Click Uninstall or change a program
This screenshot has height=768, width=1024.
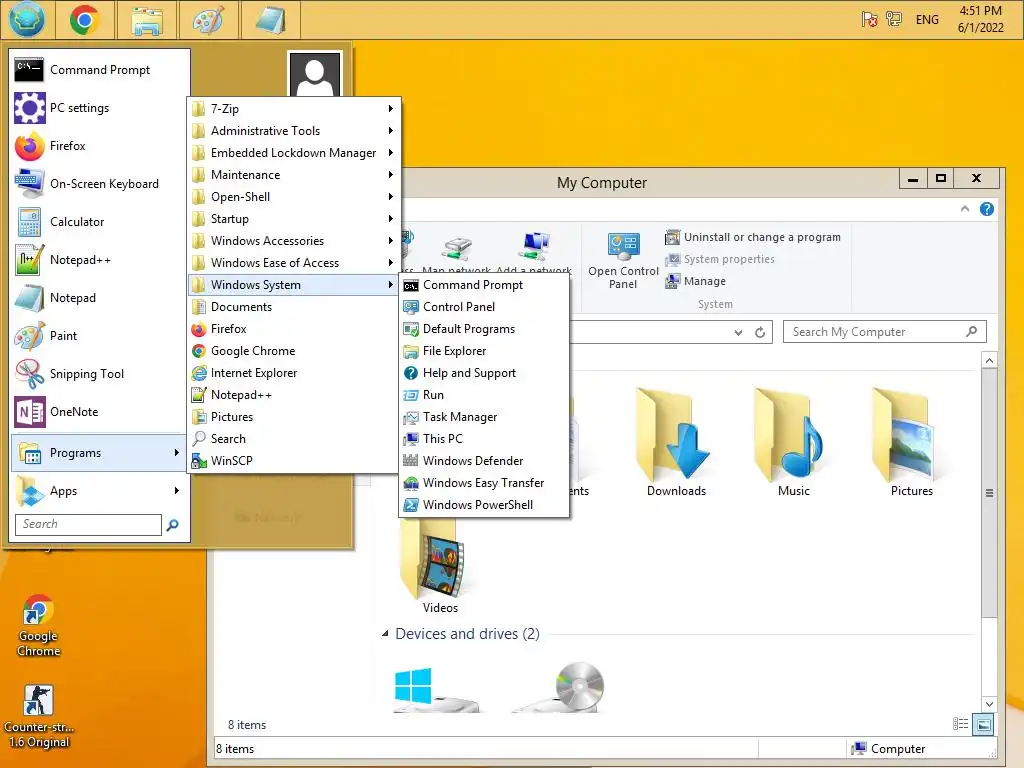pyautogui.click(x=753, y=237)
